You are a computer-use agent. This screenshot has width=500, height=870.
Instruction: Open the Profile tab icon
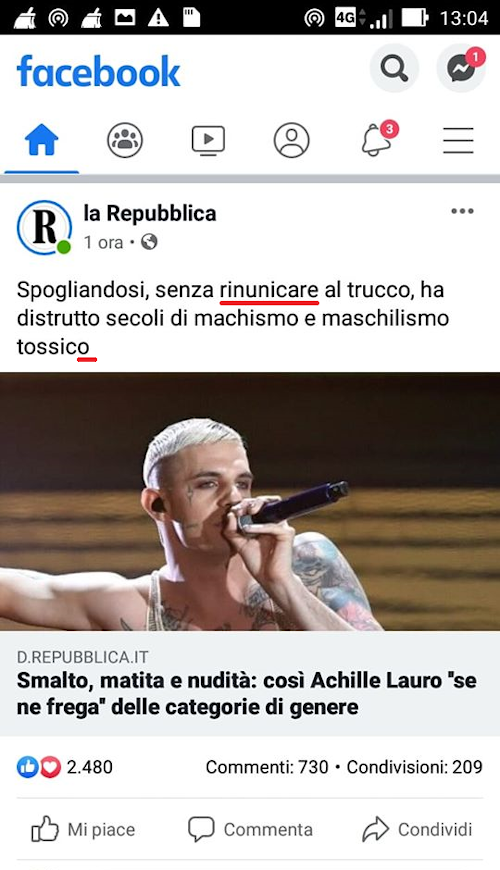291,140
